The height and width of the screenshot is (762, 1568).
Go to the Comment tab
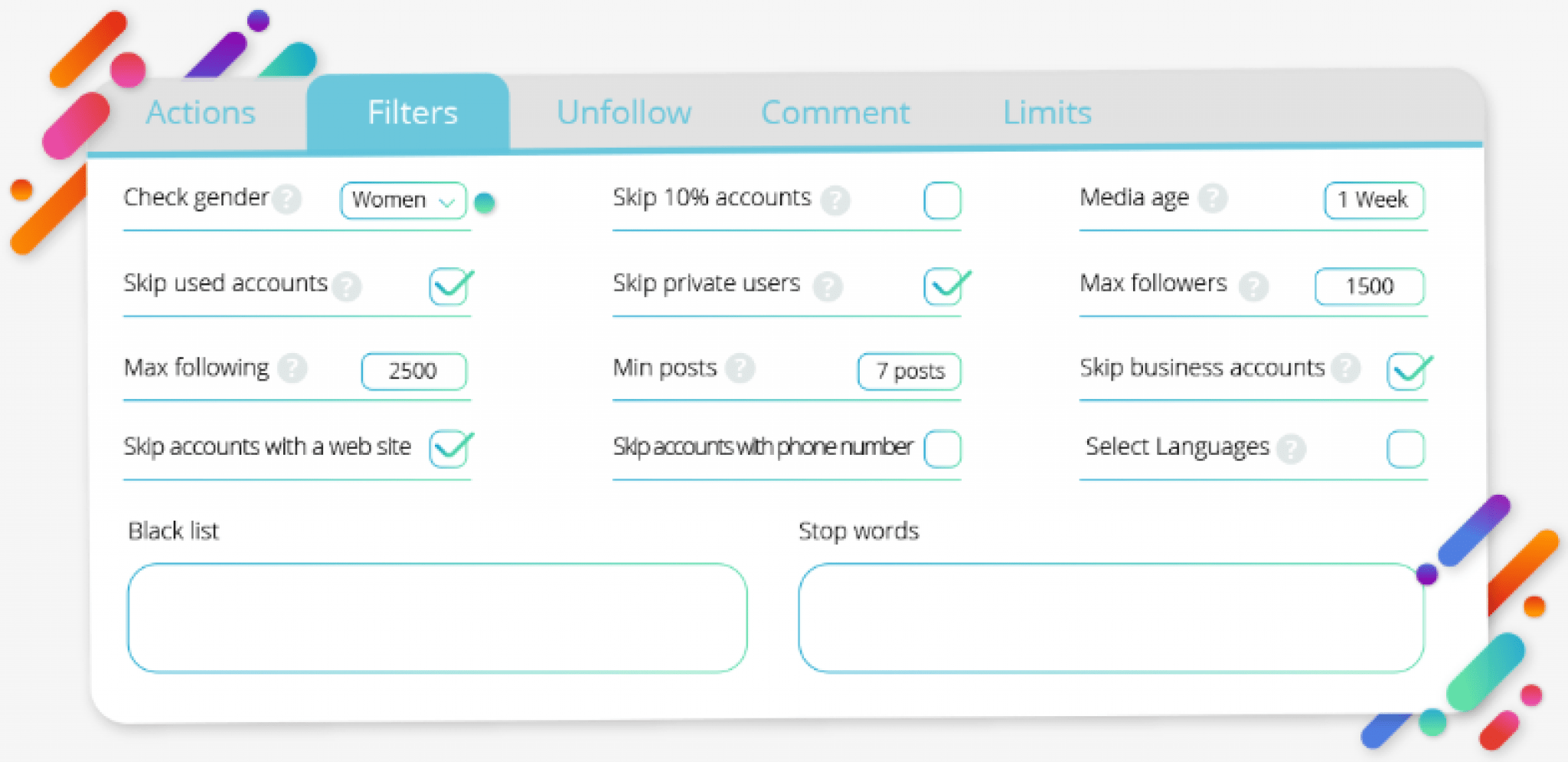835,113
